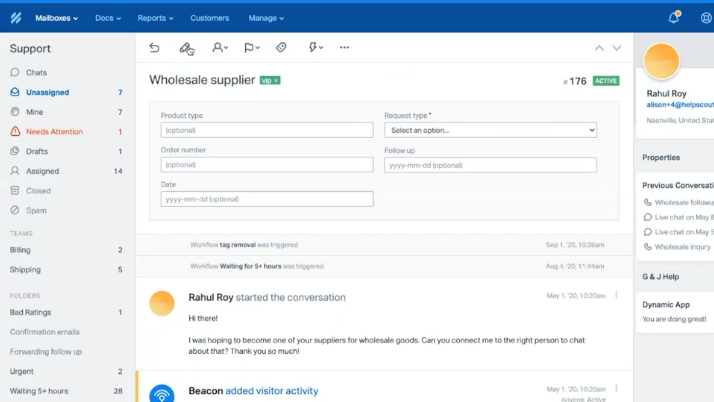Click the tag icon in toolbar
This screenshot has width=714, height=402.
click(x=281, y=47)
